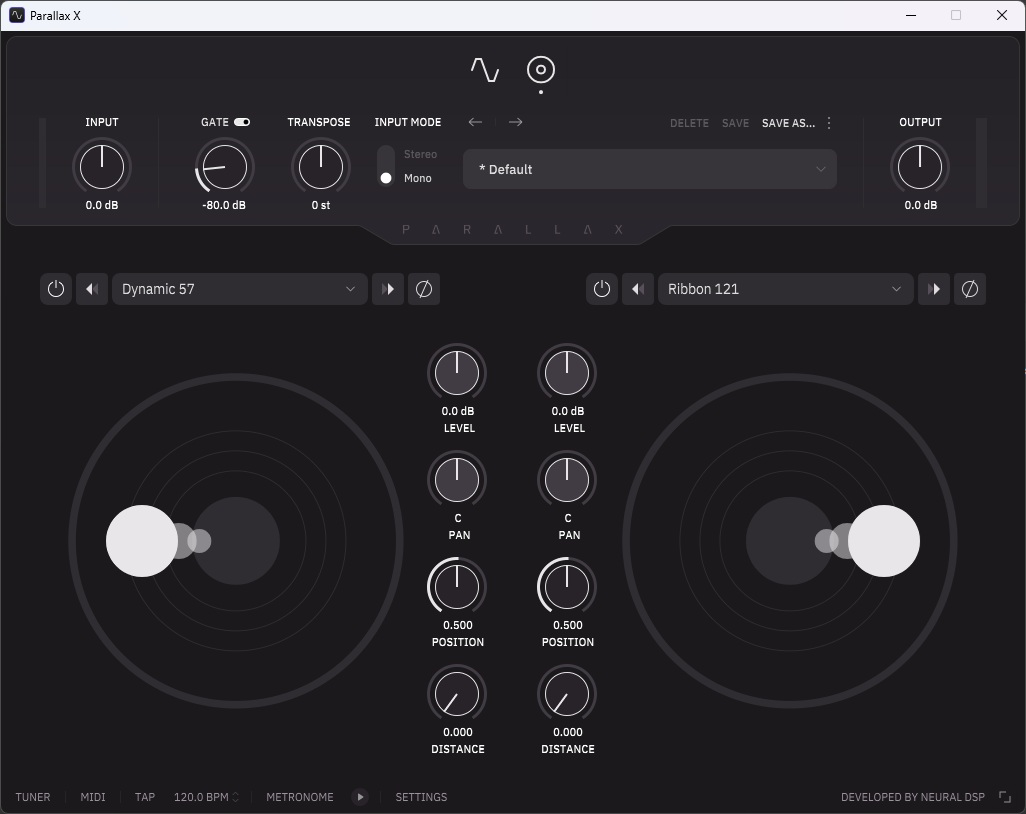
Task: Select the cab simulator target icon
Action: click(540, 70)
